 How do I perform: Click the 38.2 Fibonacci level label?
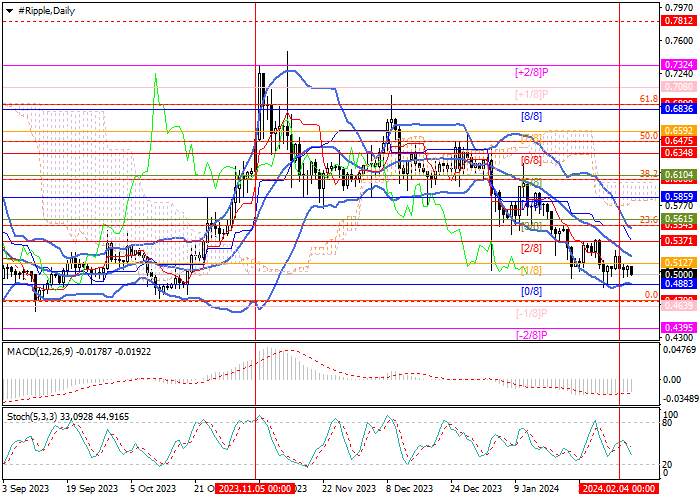click(x=649, y=174)
